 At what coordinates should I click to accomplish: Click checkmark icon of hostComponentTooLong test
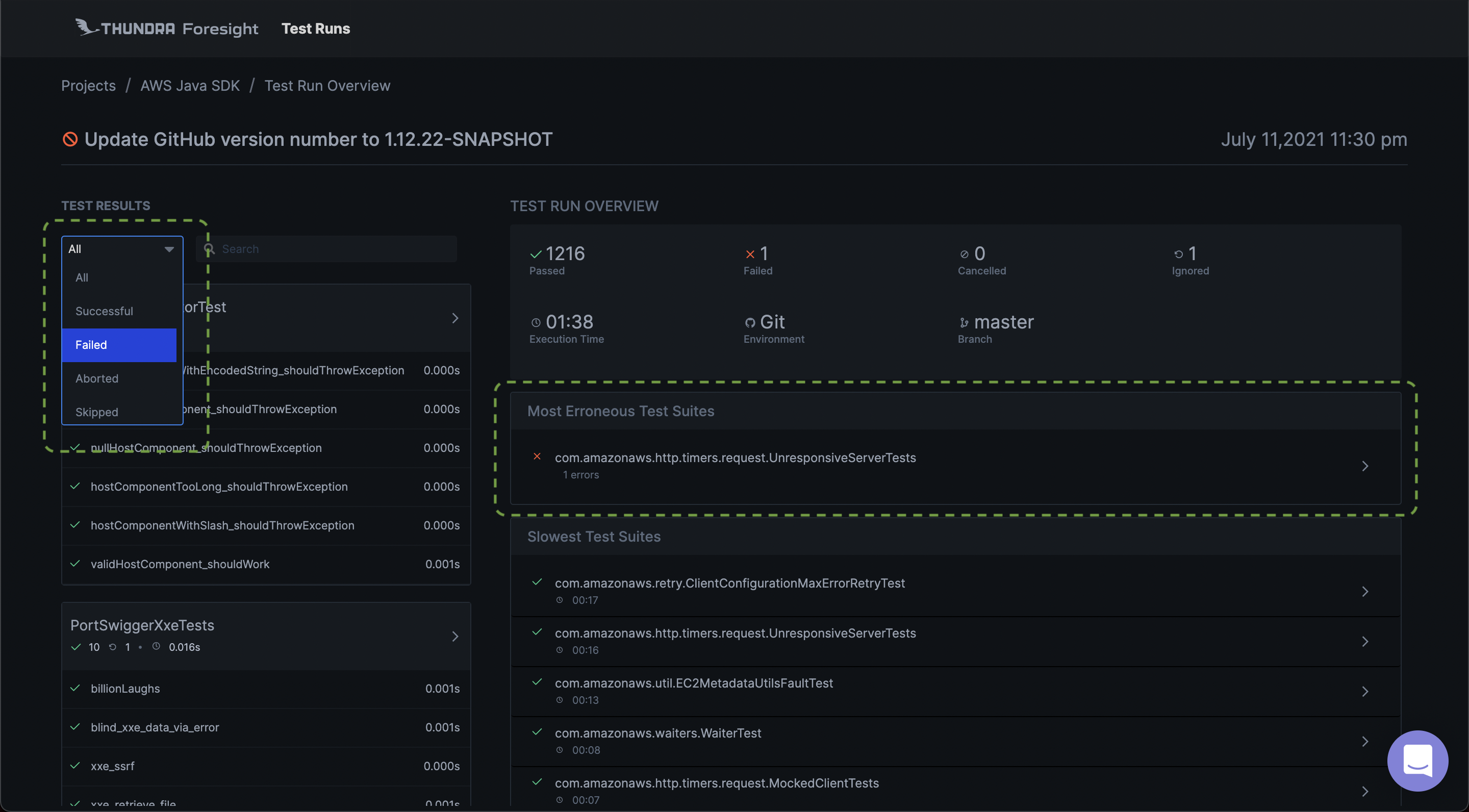[x=74, y=486]
